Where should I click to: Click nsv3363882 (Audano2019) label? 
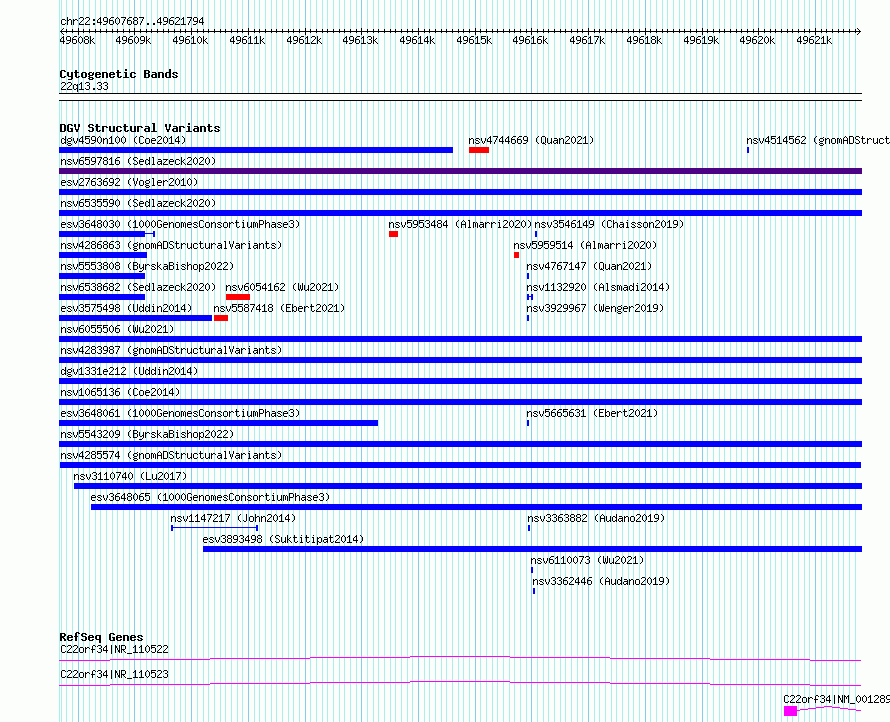click(x=596, y=518)
